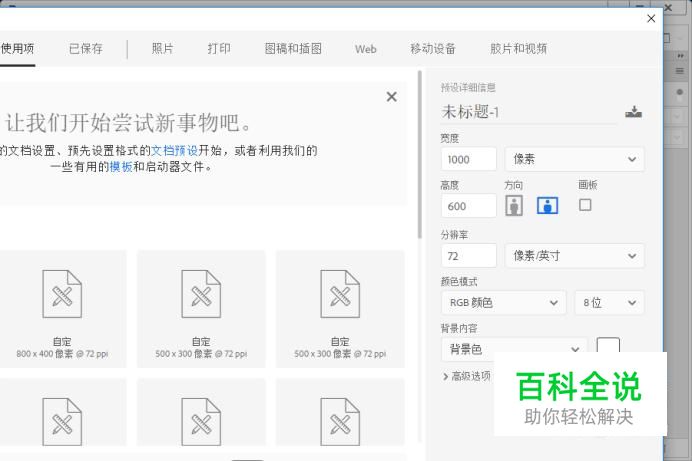Switch to the 照片 tab
The image size is (692, 461).
click(x=162, y=49)
